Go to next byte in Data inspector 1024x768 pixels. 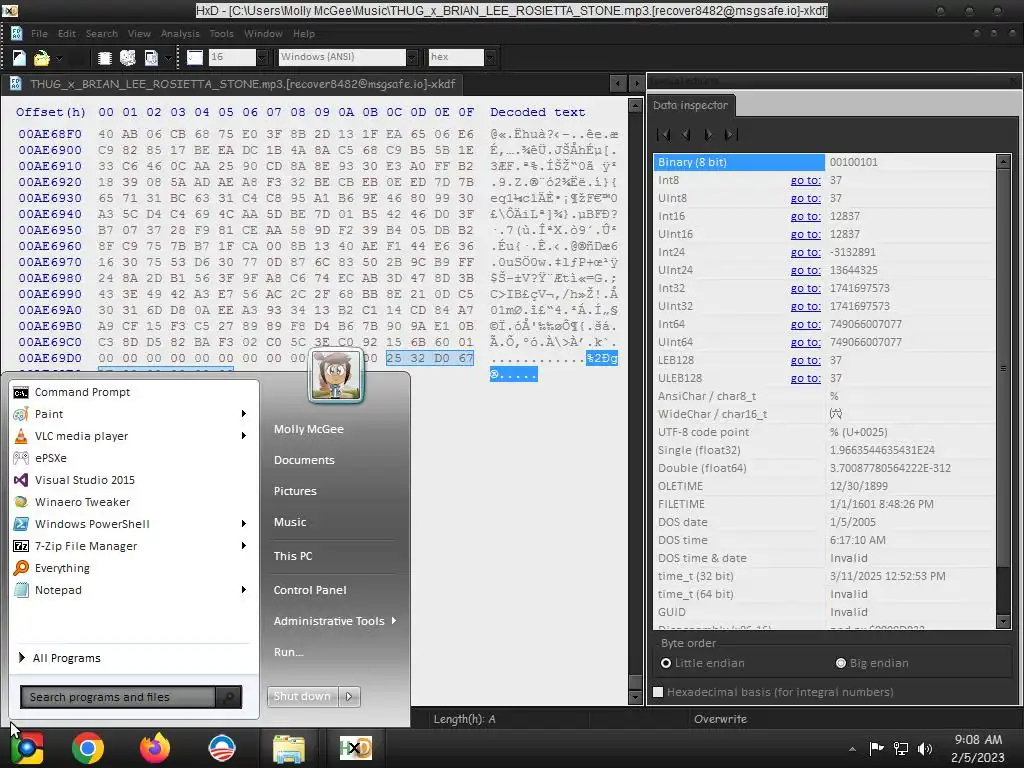click(708, 135)
